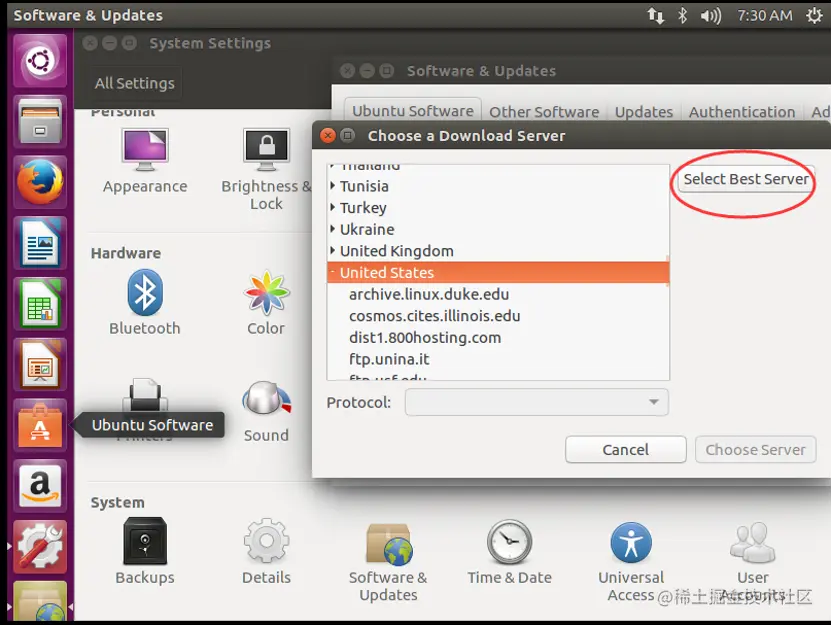Click the Choose Server button
Image resolution: width=832 pixels, height=626 pixels.
[755, 450]
